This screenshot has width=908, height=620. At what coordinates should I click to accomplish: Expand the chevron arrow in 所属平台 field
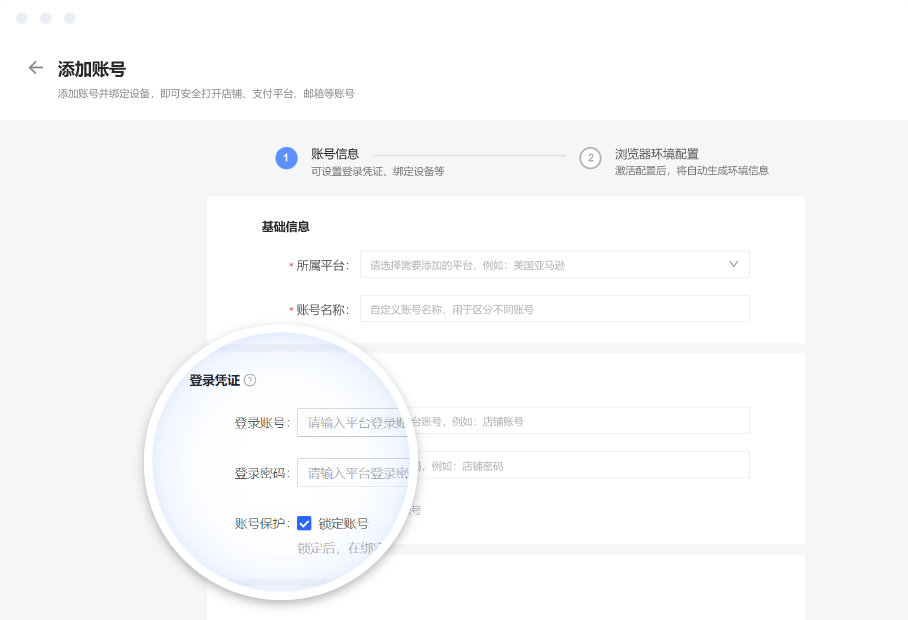tap(734, 264)
